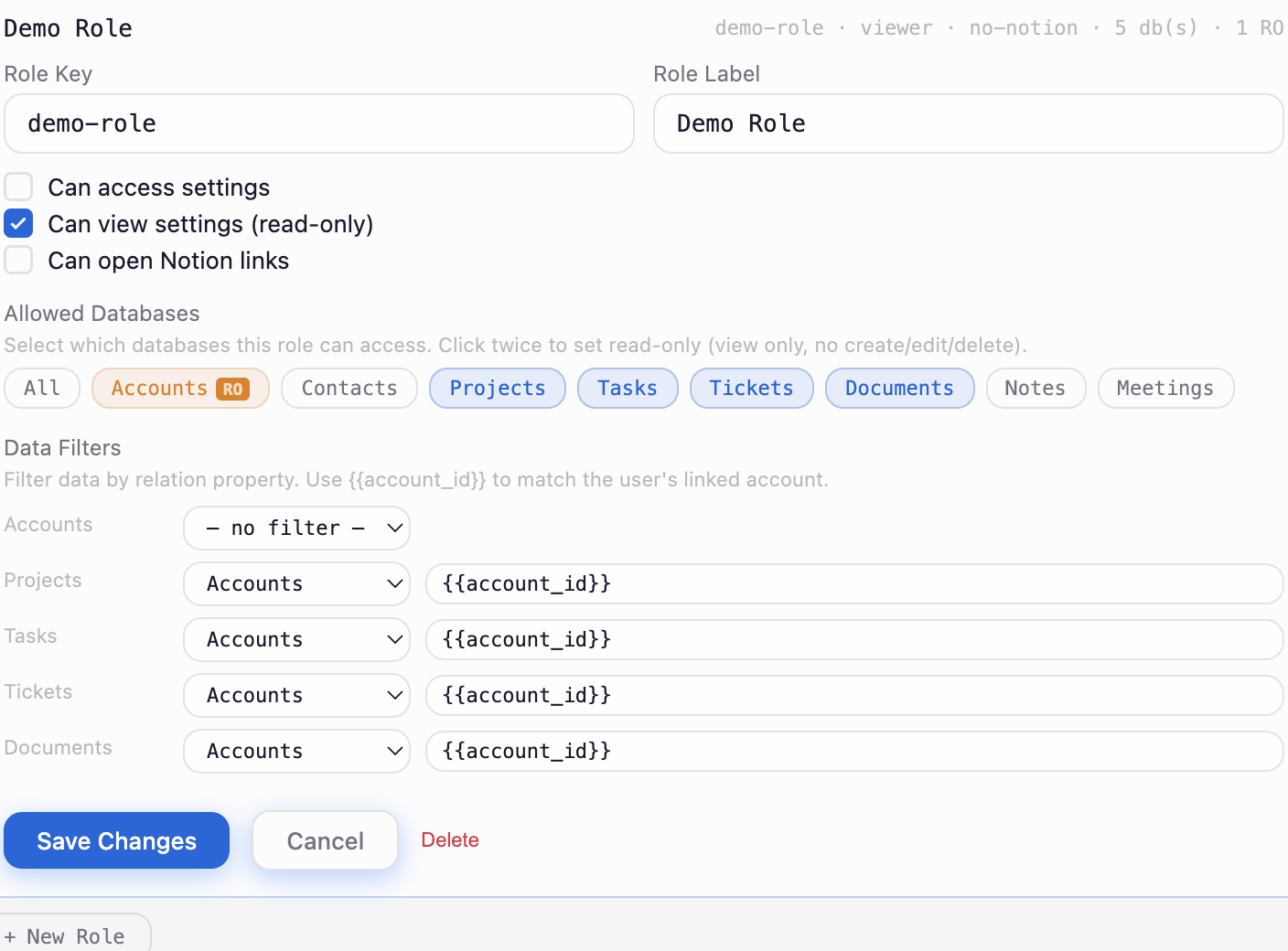The height and width of the screenshot is (951, 1288).
Task: Deselect the Tickets database pill
Action: 751,388
